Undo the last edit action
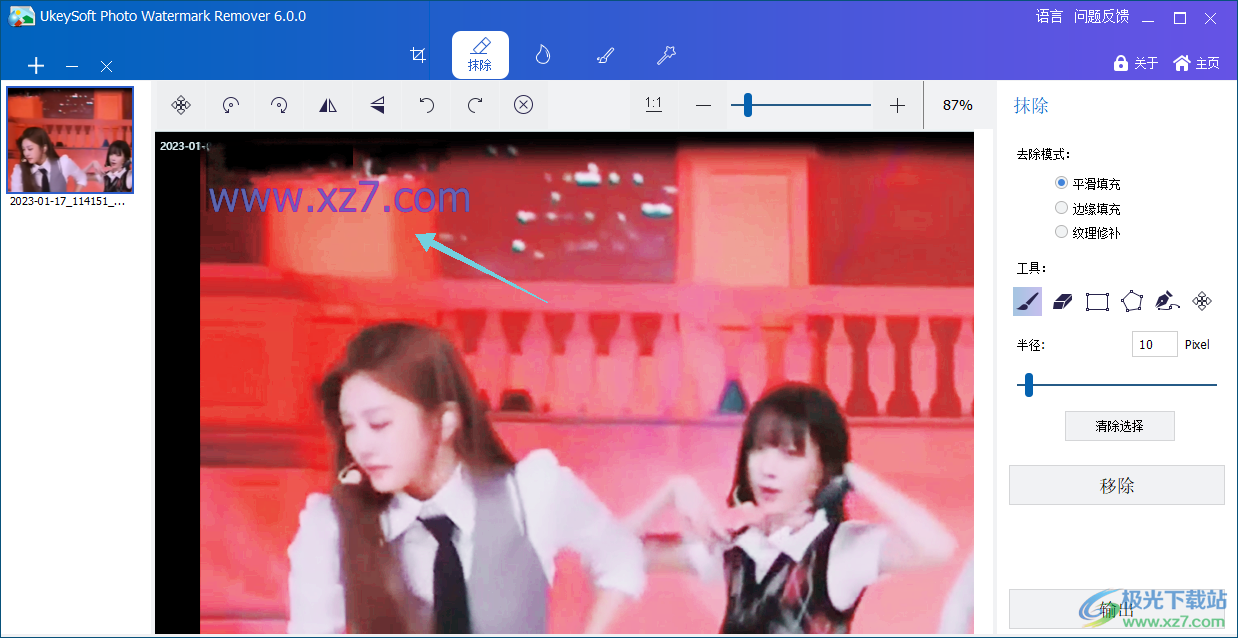1238x638 pixels. pos(426,105)
